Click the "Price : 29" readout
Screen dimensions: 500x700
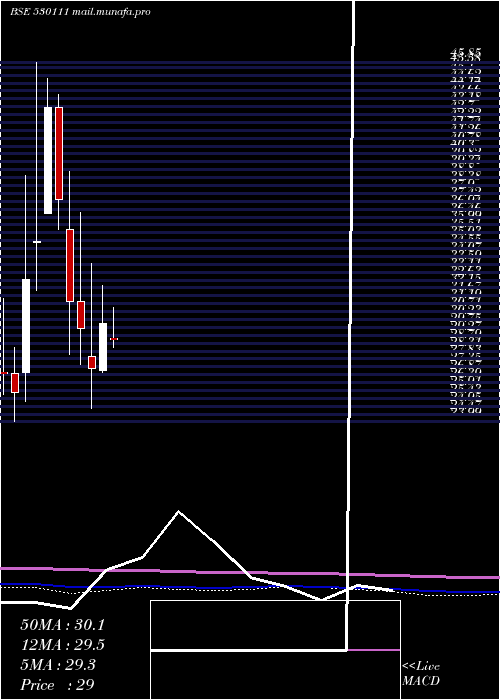57,684
